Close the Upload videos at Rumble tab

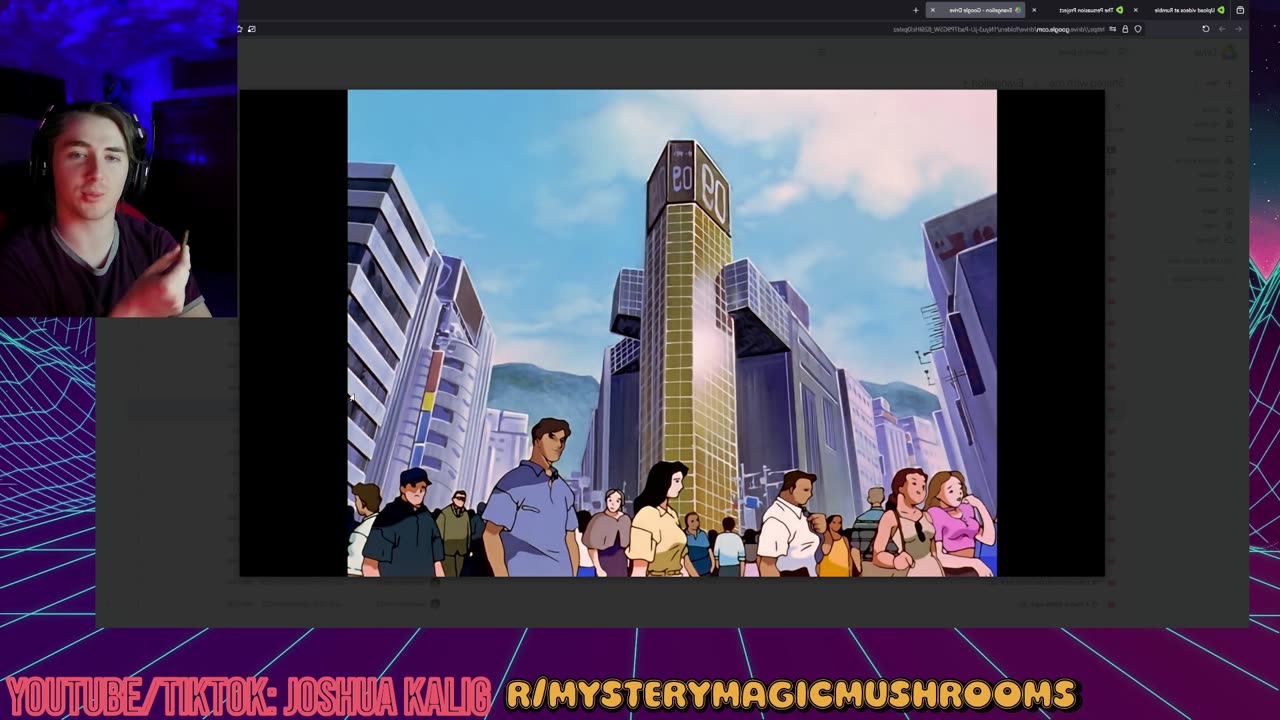pos(1135,10)
